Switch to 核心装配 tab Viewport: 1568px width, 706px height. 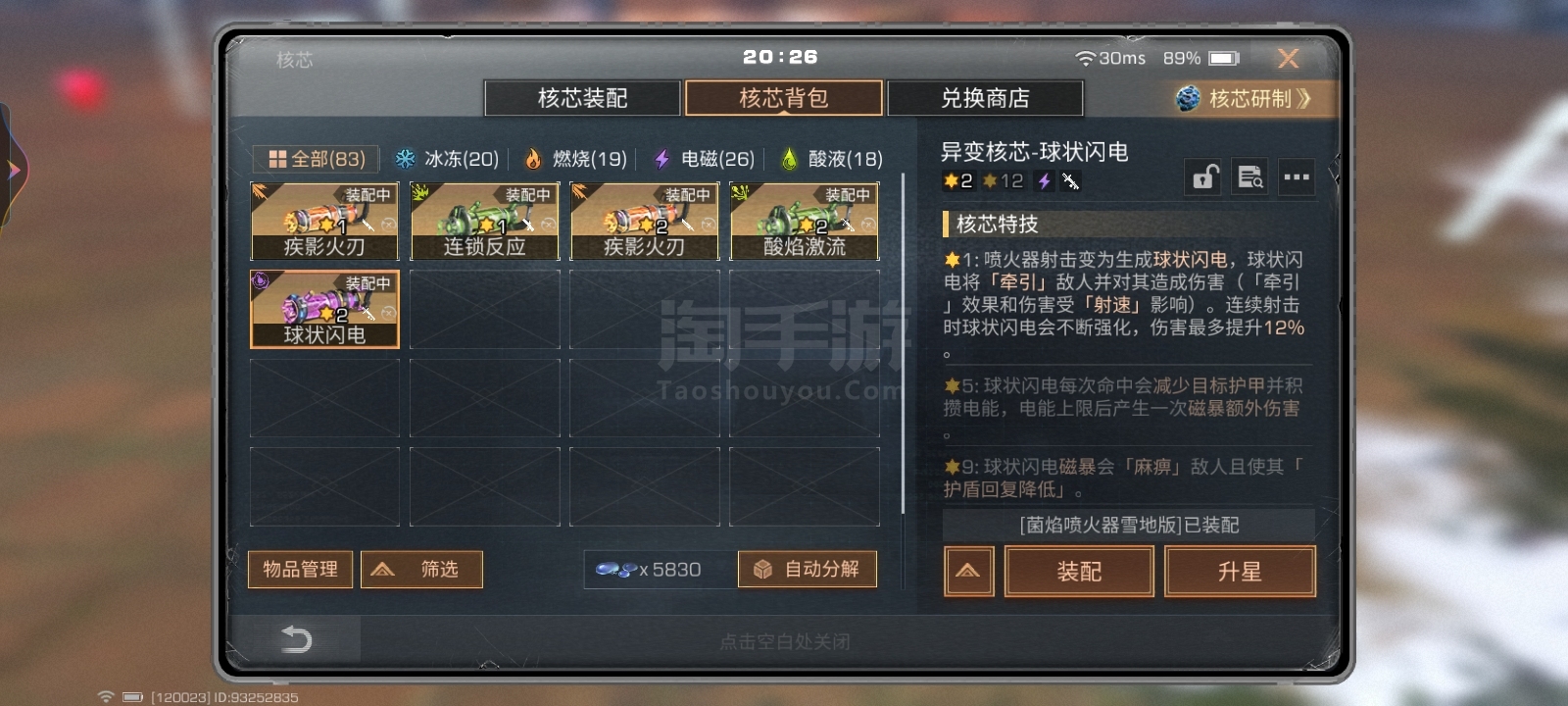point(582,98)
